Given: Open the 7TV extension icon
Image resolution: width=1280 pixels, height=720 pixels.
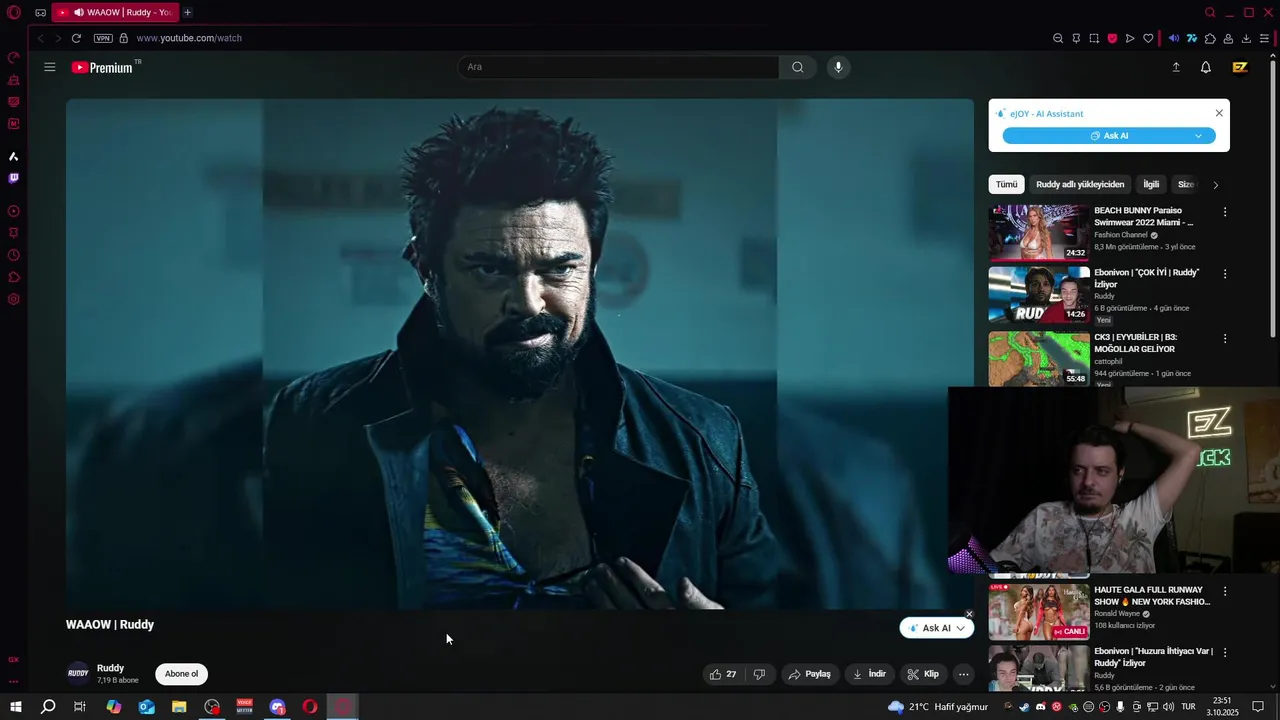Looking at the screenshot, I should click(x=1192, y=38).
